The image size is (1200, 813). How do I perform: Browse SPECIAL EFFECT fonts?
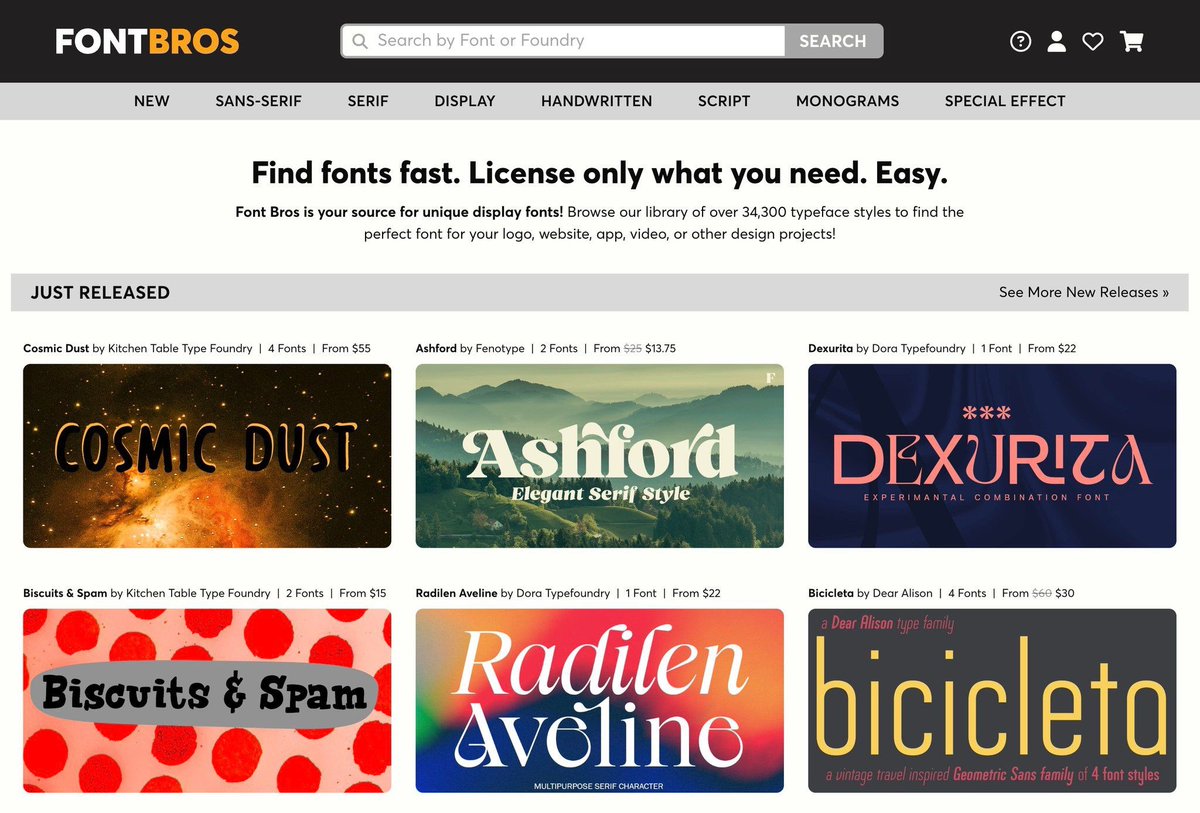1004,101
